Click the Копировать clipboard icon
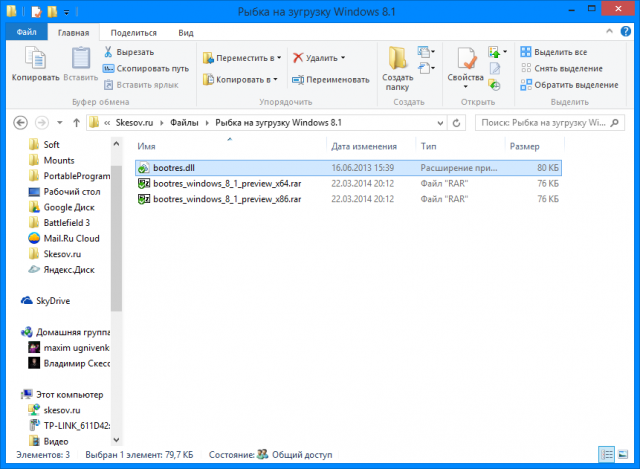640x469 pixels. pyautogui.click(x=35, y=58)
